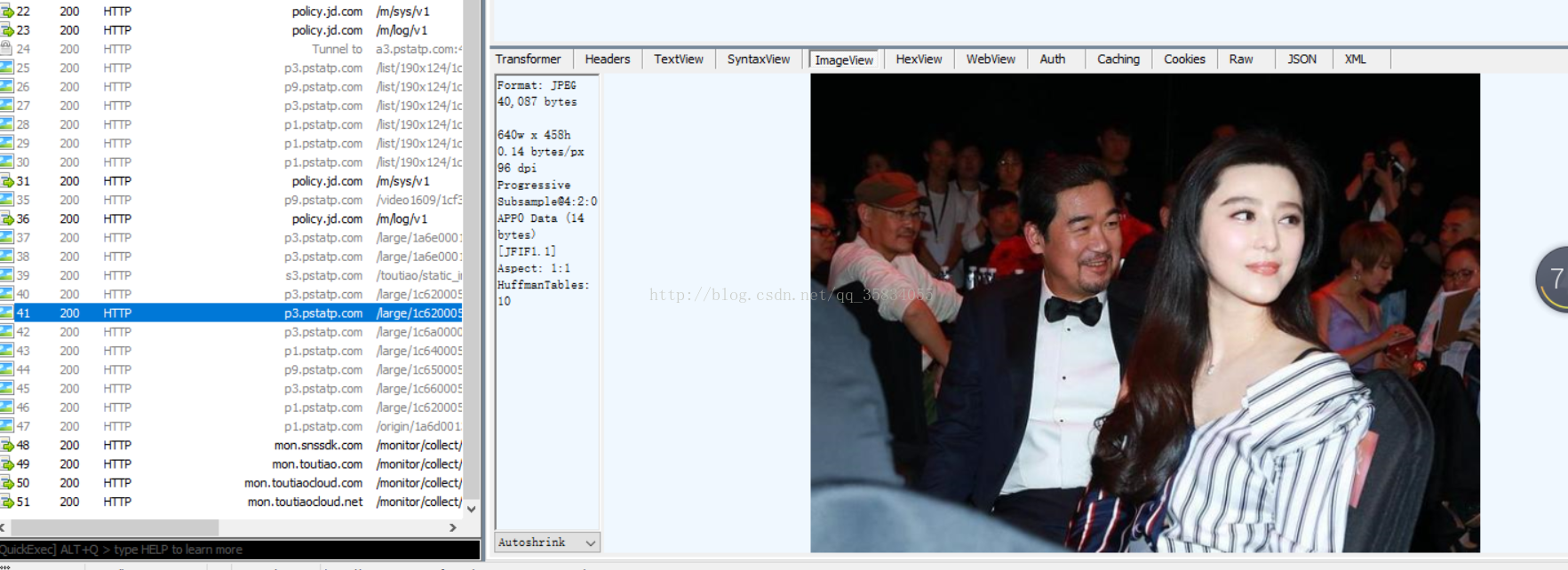Click the POST icon of session 23
This screenshot has width=1568, height=570.
tap(7, 30)
